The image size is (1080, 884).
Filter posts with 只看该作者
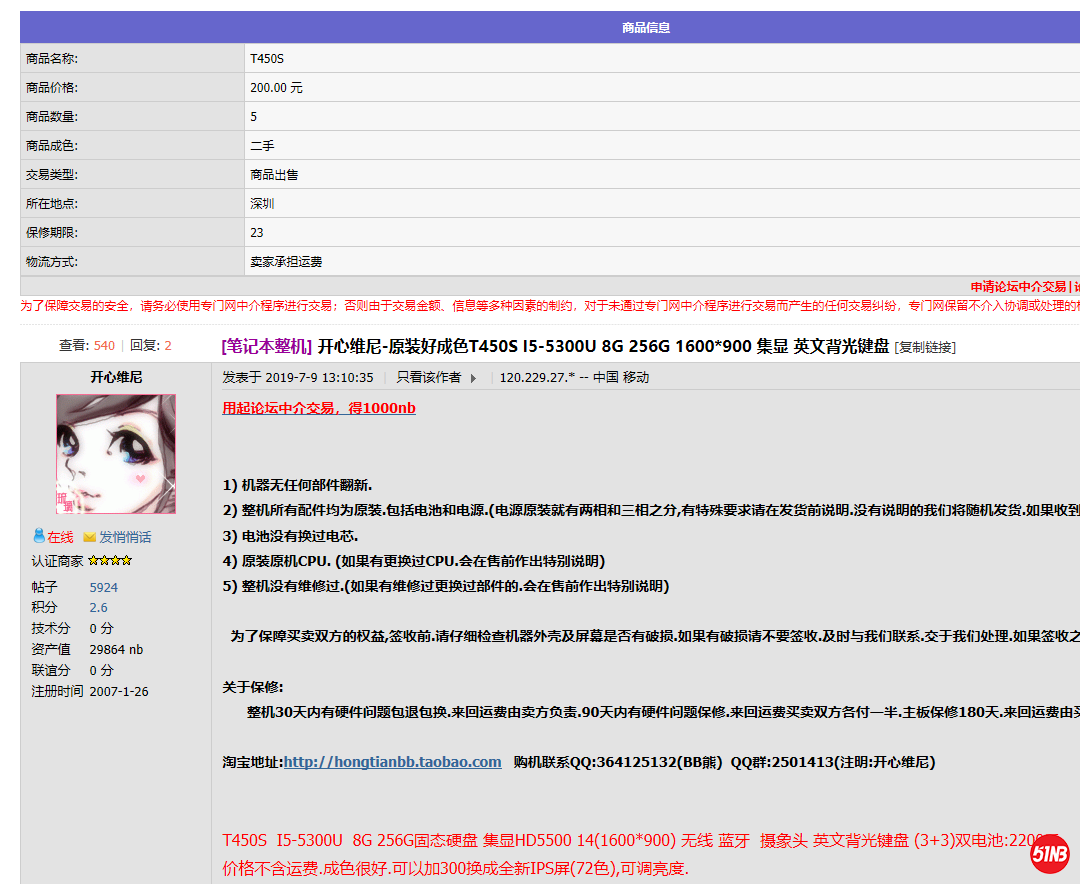[428, 378]
